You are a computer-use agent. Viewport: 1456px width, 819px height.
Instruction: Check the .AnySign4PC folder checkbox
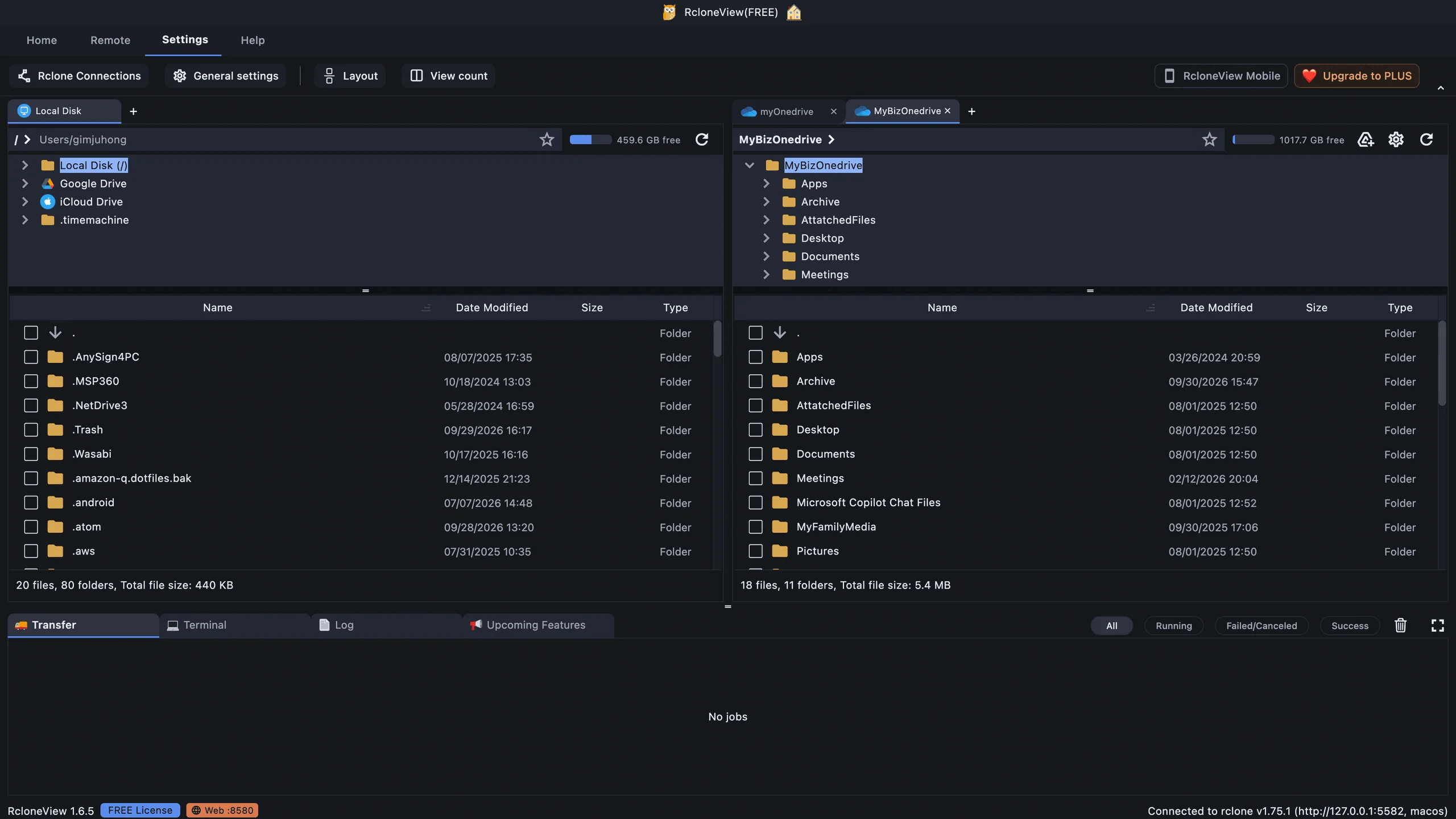(31, 357)
